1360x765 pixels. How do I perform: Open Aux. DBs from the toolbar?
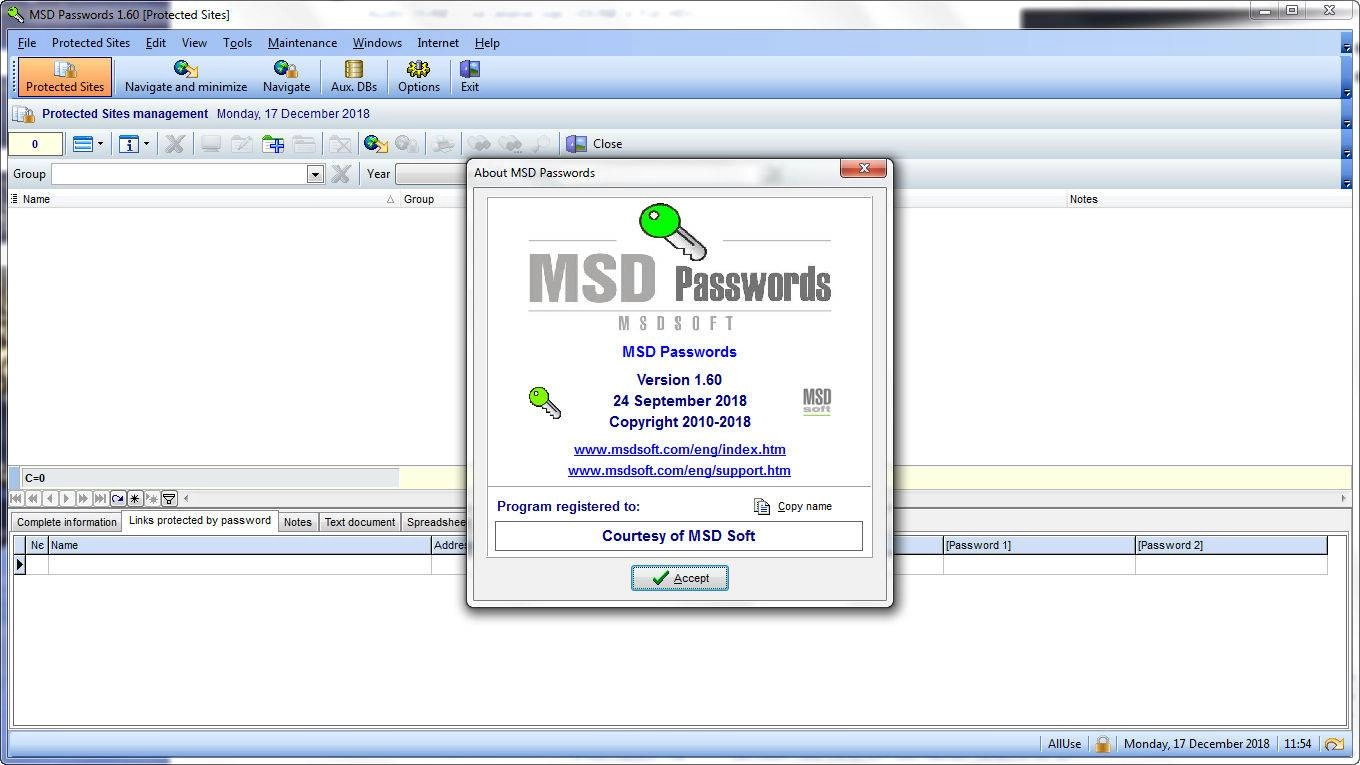click(x=354, y=77)
